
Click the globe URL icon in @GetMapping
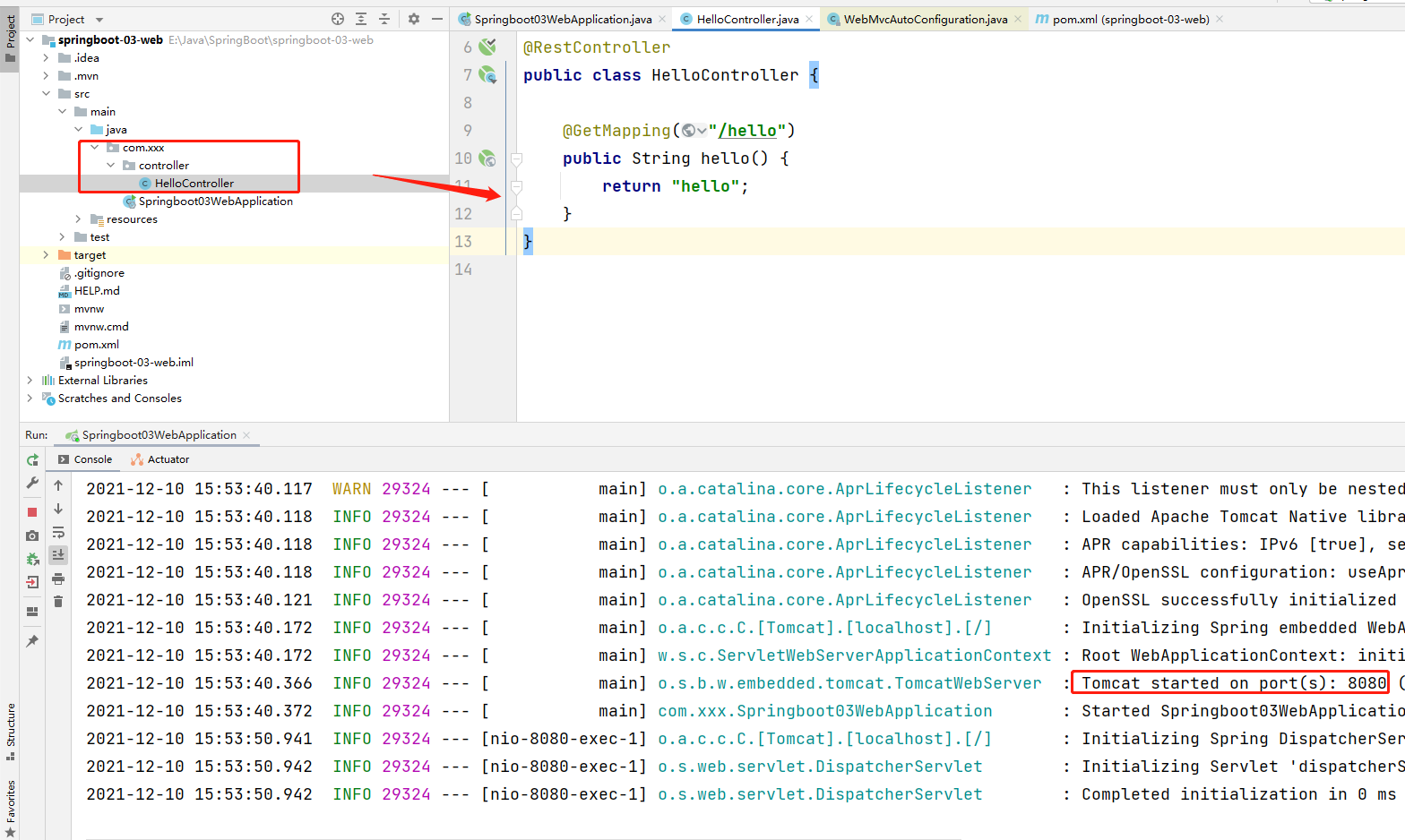[693, 131]
